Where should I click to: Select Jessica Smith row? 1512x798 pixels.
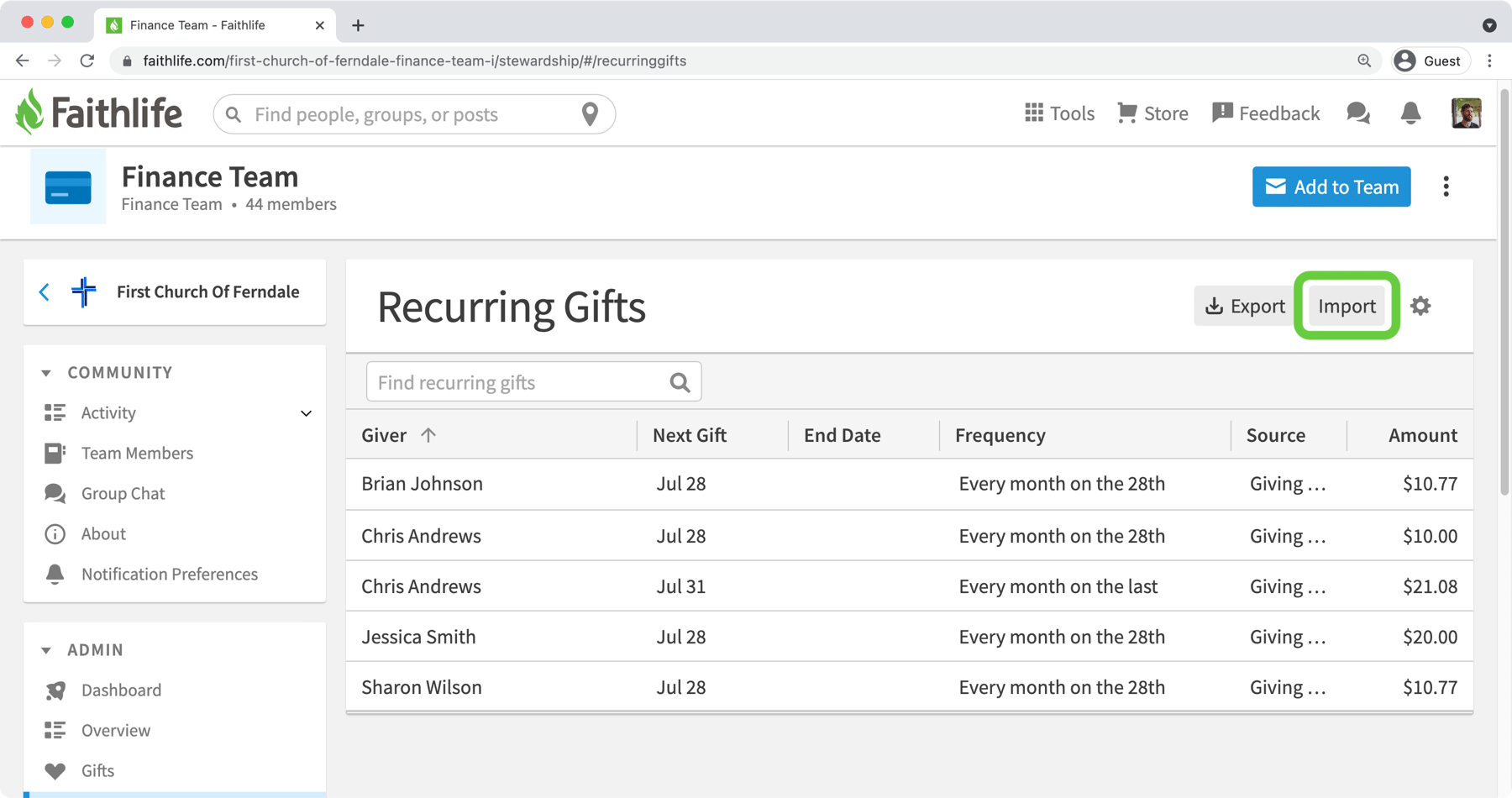[910, 637]
